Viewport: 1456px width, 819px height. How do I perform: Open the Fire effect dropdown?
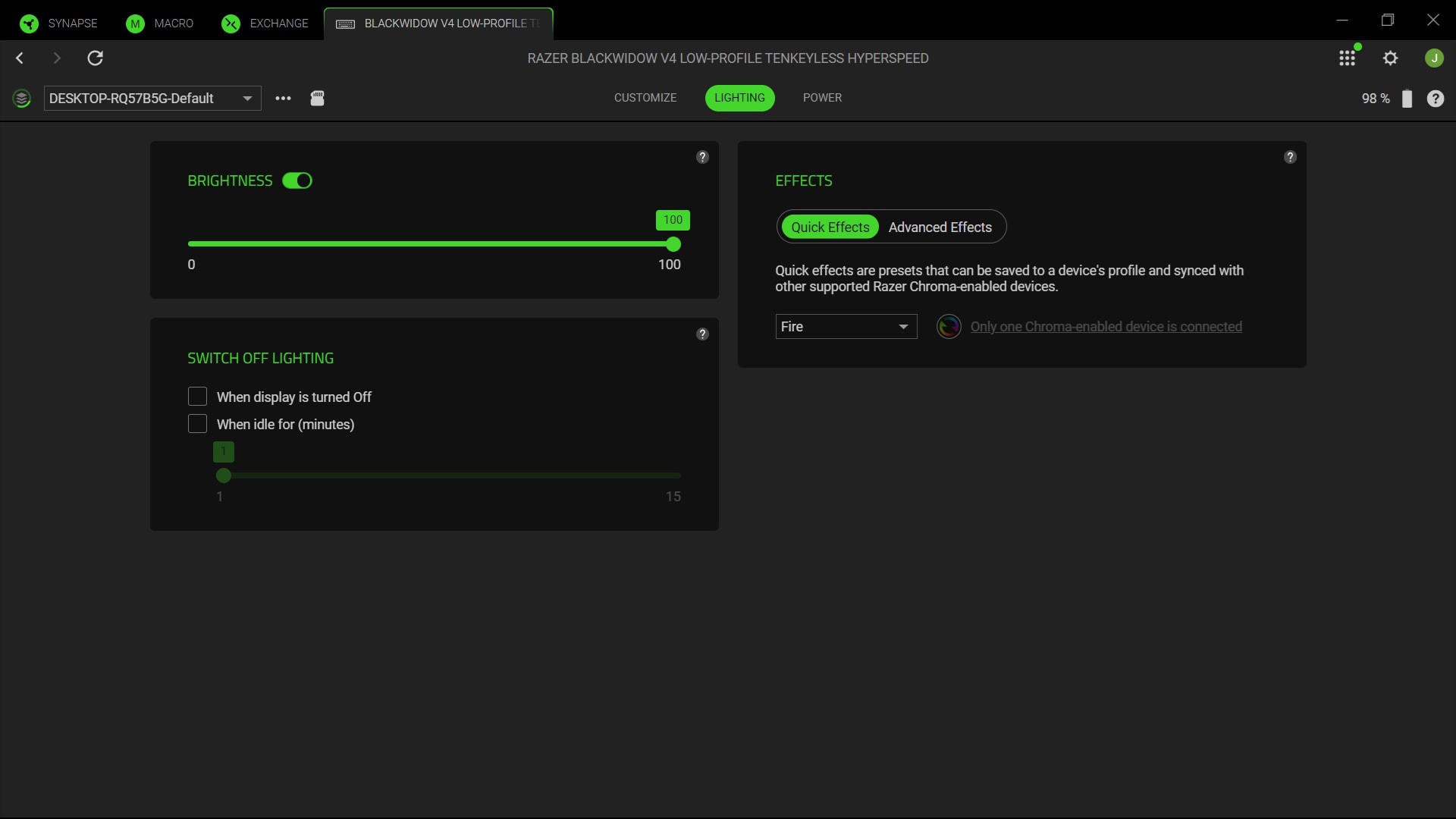pos(846,327)
